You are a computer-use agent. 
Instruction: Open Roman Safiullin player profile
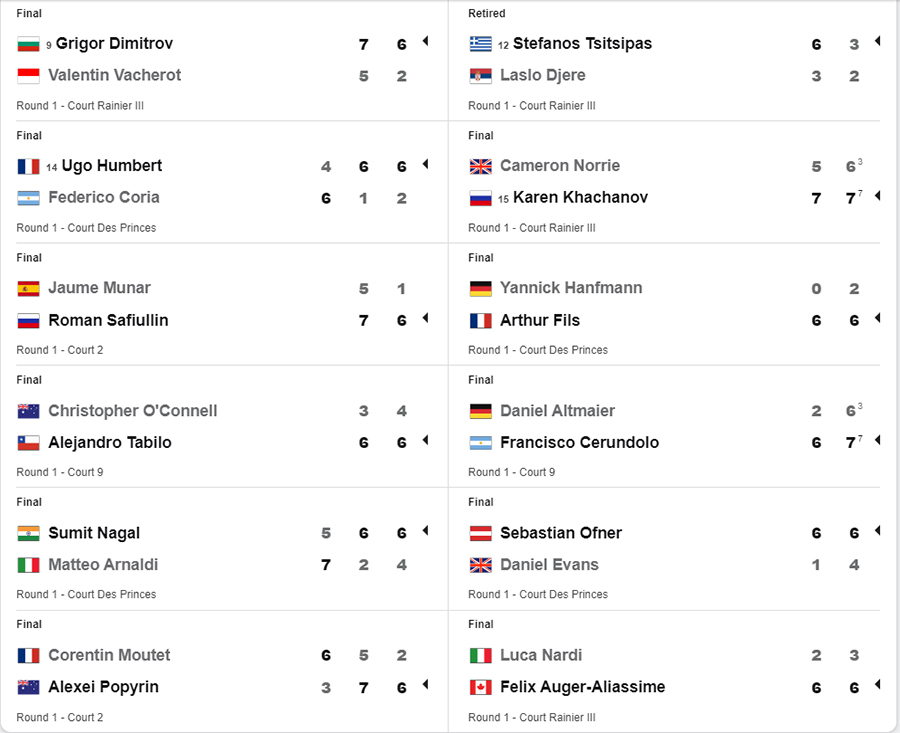(x=108, y=320)
